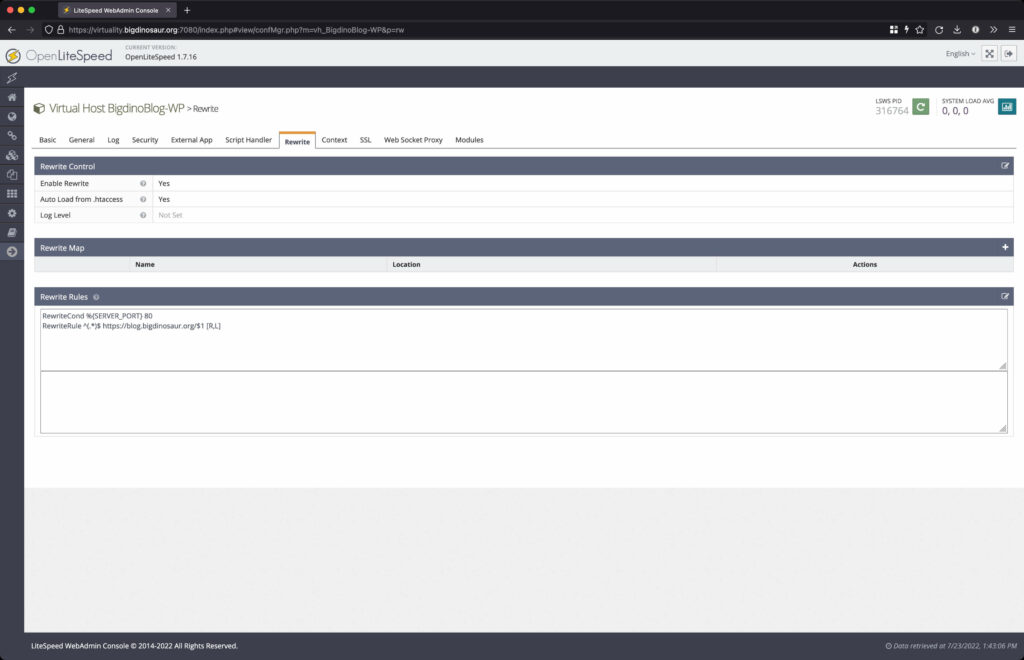Switch to the Context tab
The width and height of the screenshot is (1024, 660).
334,140
